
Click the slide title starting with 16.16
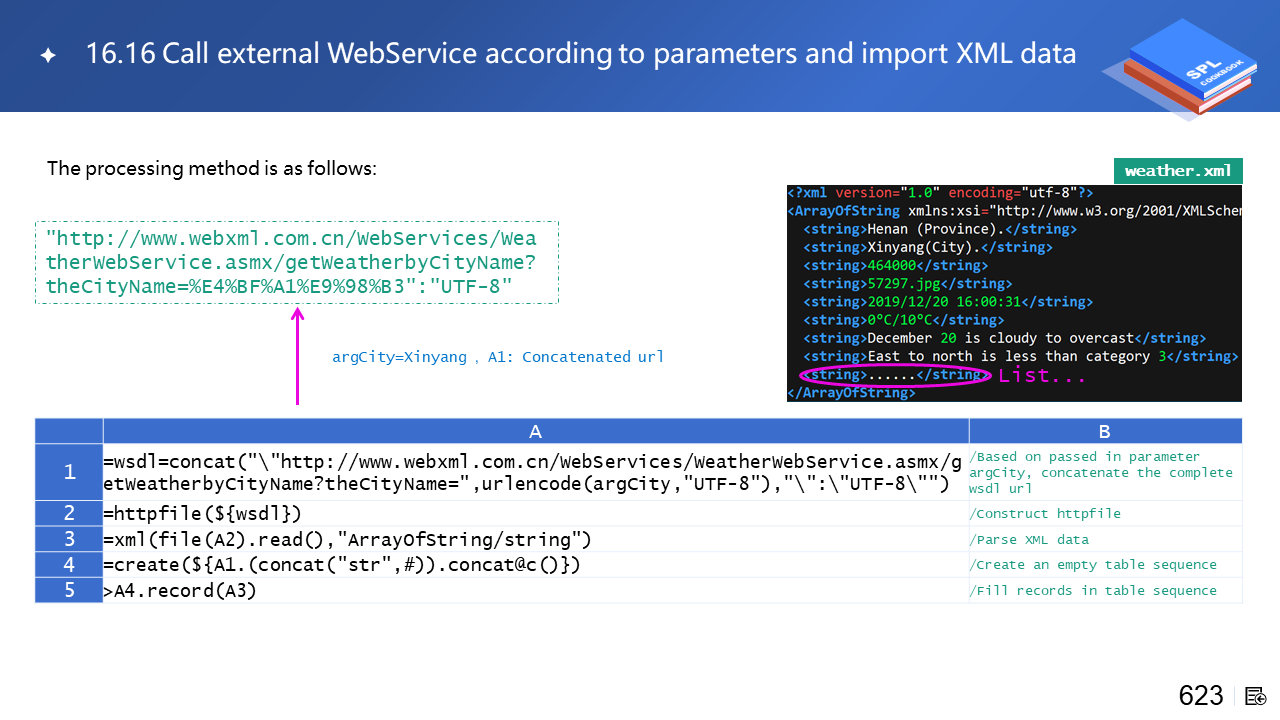pyautogui.click(x=581, y=54)
